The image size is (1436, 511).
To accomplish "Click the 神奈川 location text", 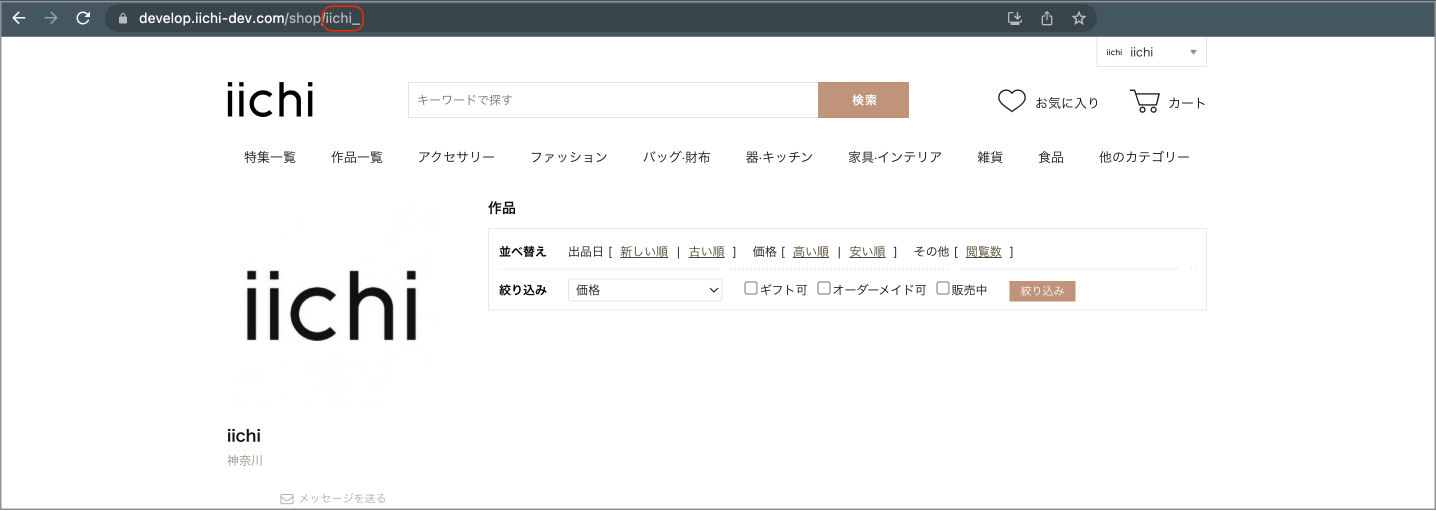I will pos(245,461).
